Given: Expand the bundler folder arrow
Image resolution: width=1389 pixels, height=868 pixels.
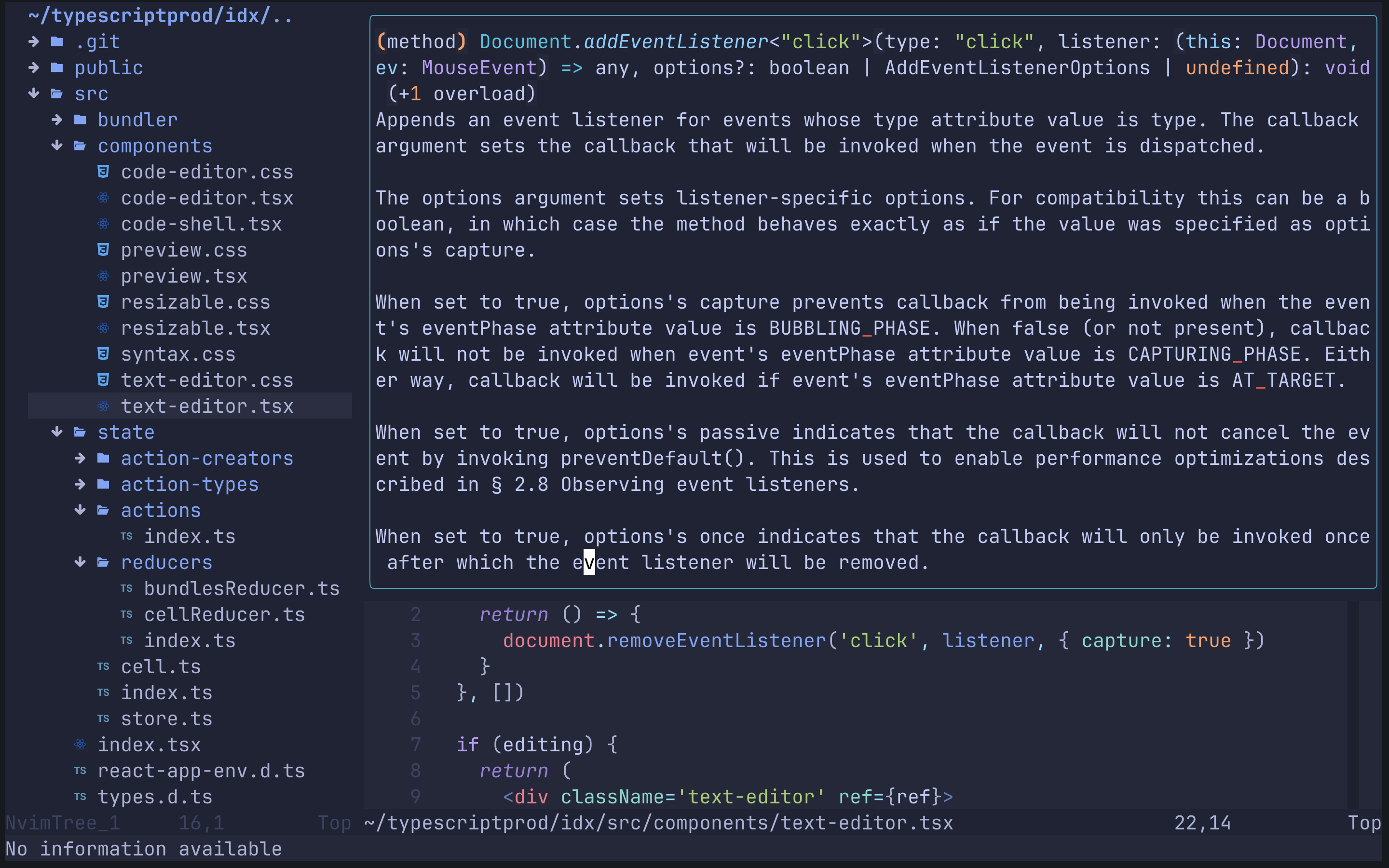Looking at the screenshot, I should 57,120.
